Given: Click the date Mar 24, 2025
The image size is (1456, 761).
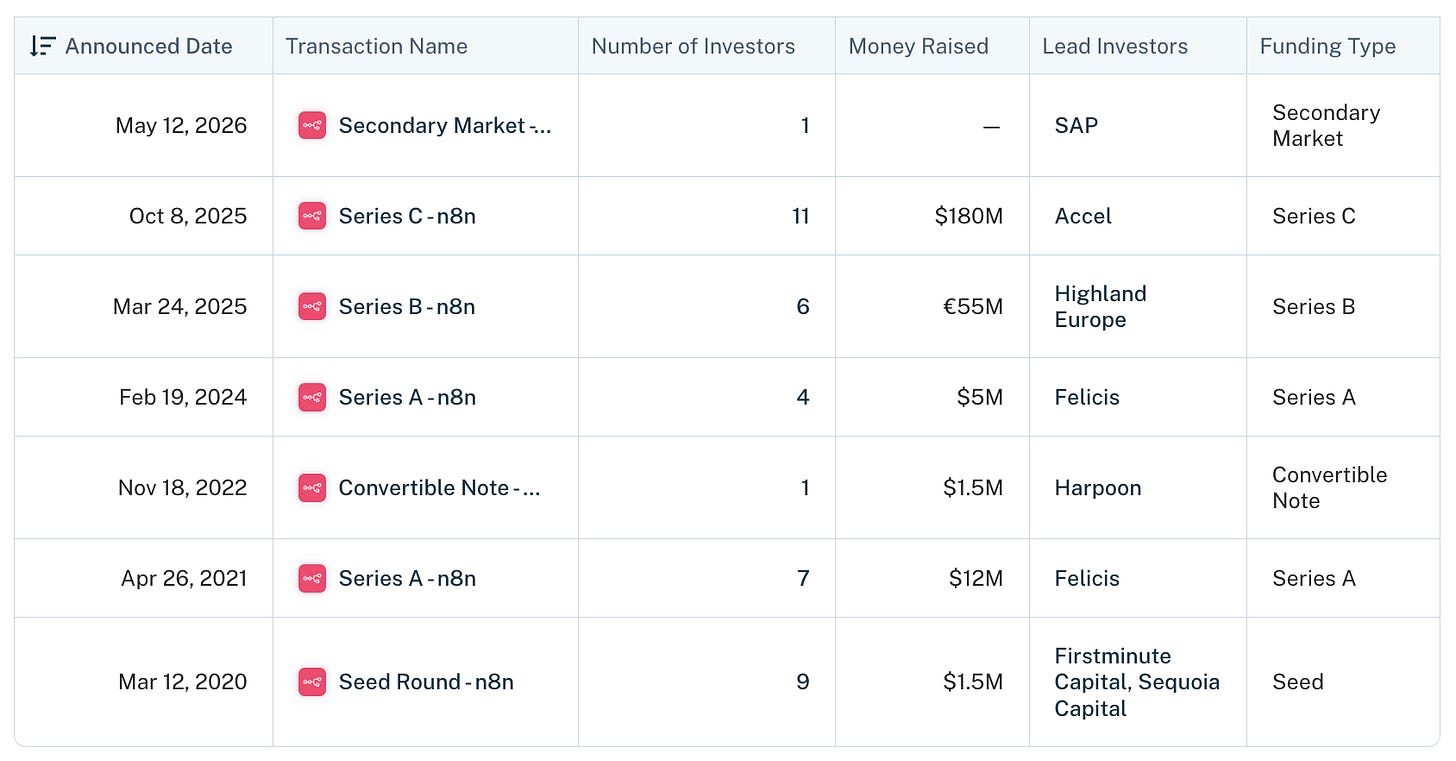Looking at the screenshot, I should [180, 306].
